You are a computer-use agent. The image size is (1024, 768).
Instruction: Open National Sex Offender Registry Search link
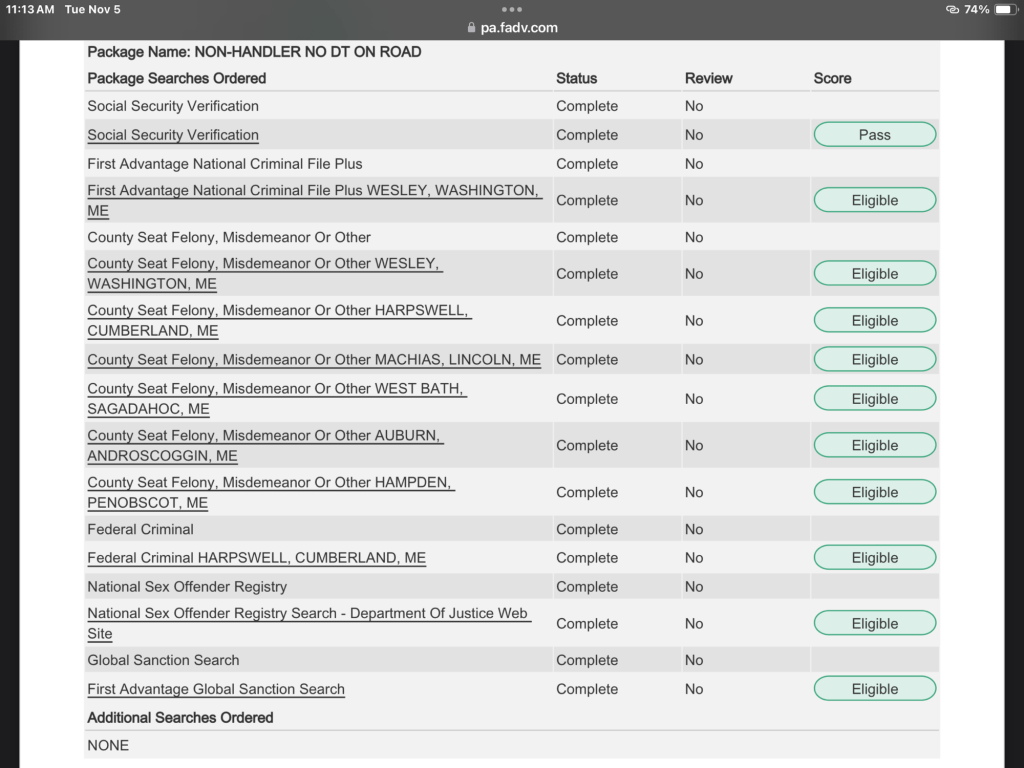tap(307, 614)
